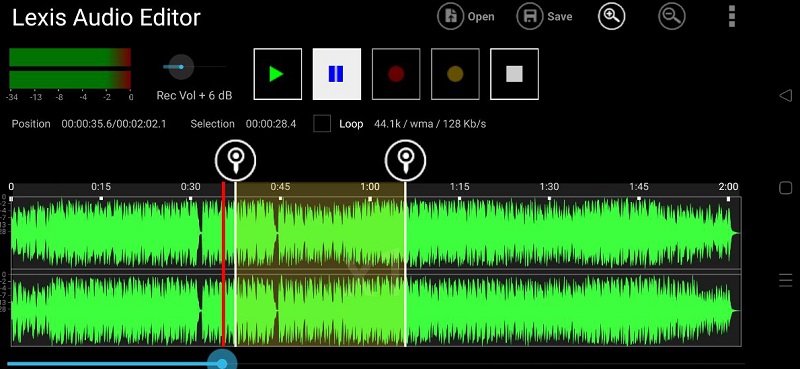
Task: Click the 44.1k / wma / 128 Kb/s format info
Action: click(x=430, y=124)
